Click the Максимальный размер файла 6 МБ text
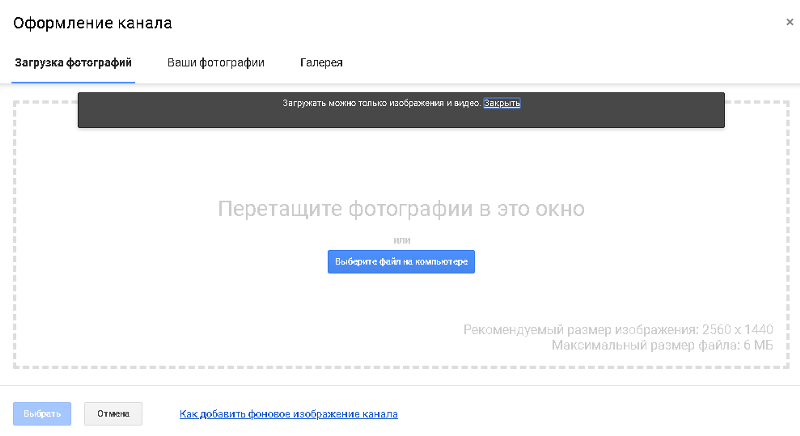Viewport: 800px width, 436px height. click(x=662, y=345)
